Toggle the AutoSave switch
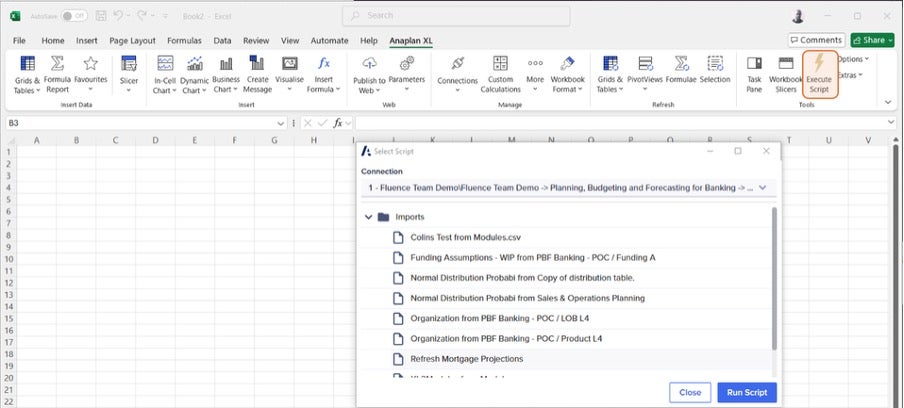This screenshot has width=904, height=408. 74,16
